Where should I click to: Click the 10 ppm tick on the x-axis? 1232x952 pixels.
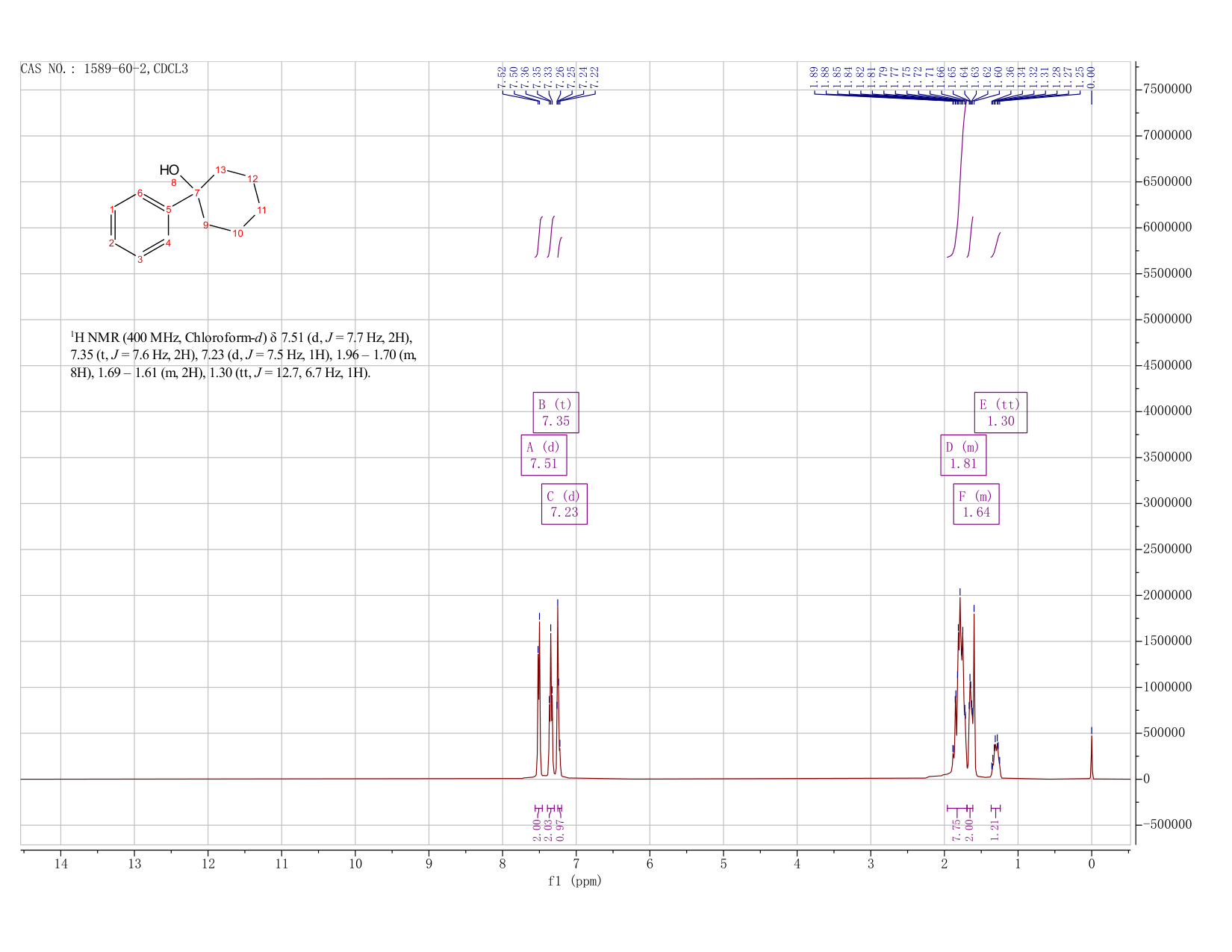tap(355, 864)
